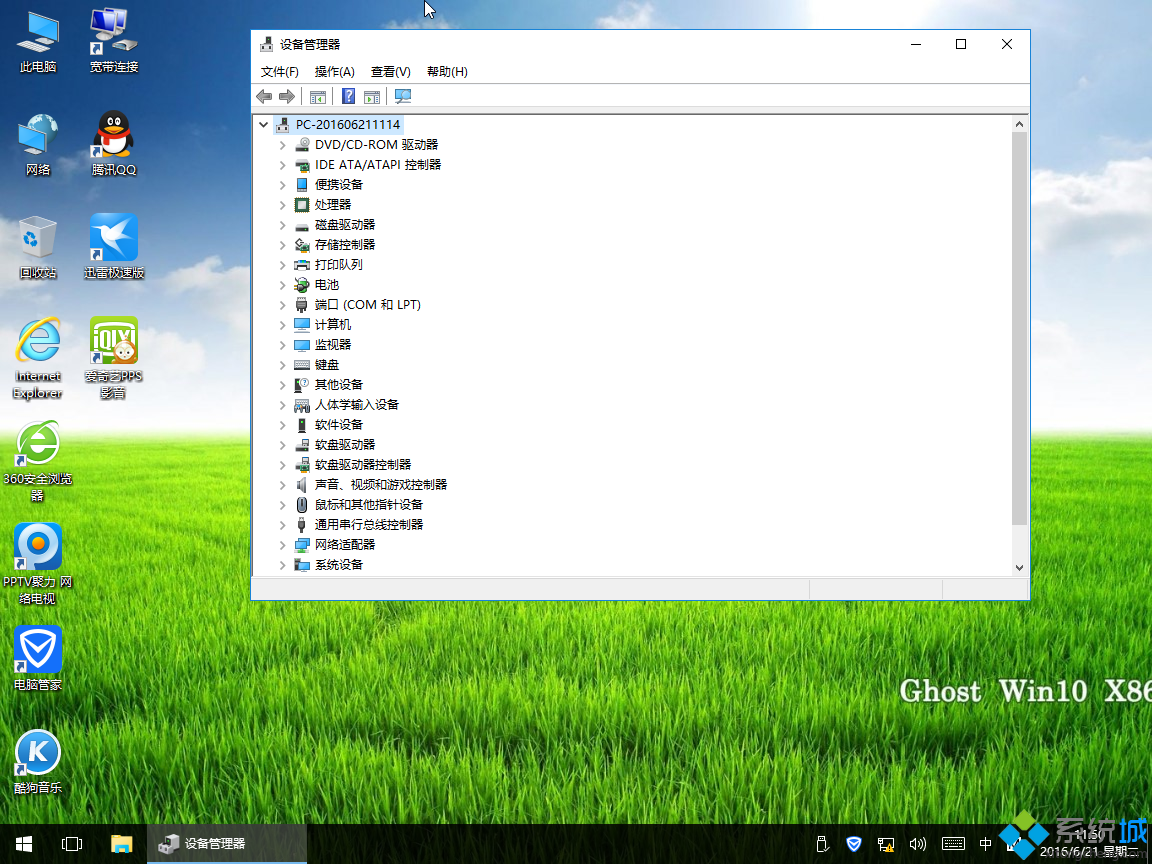Open the 查看(V) menu
Screen dimensions: 1152x864
pos(390,71)
